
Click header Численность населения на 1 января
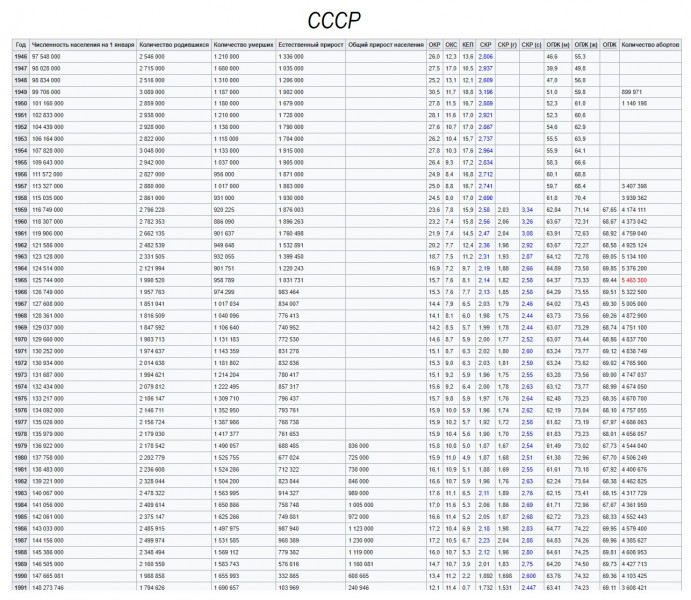click(x=83, y=45)
